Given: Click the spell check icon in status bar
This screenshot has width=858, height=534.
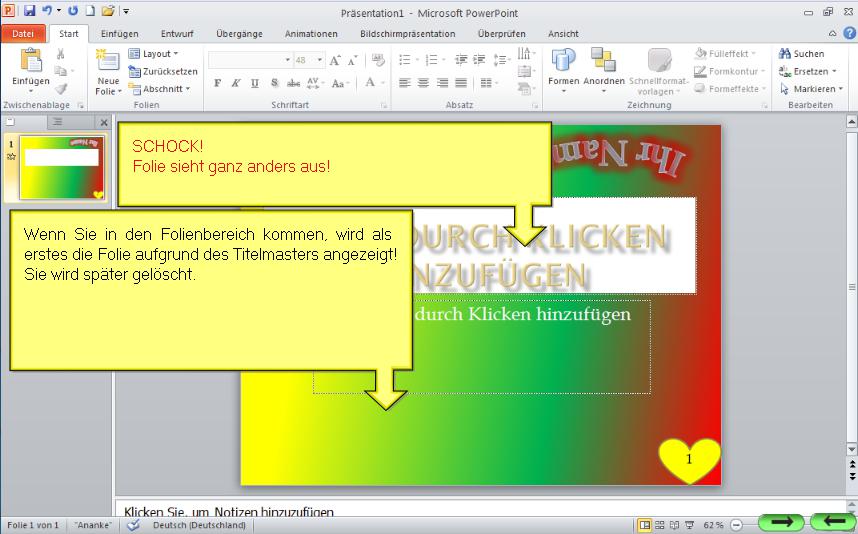Looking at the screenshot, I should [133, 525].
